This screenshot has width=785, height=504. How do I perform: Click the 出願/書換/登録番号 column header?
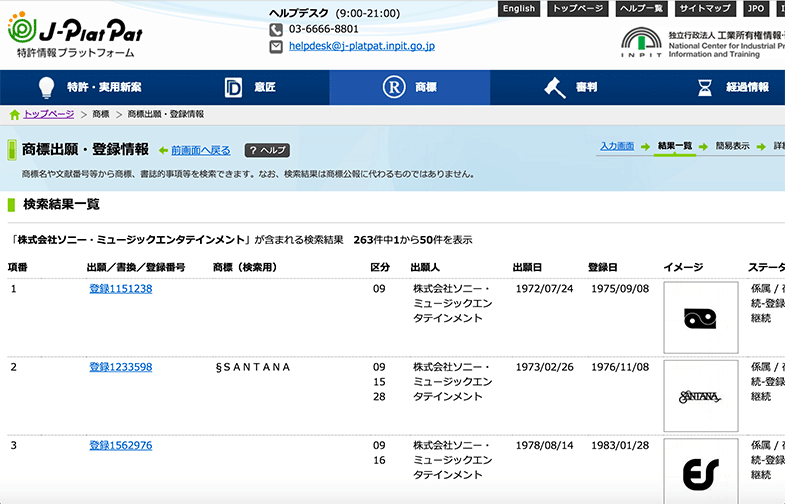click(136, 267)
